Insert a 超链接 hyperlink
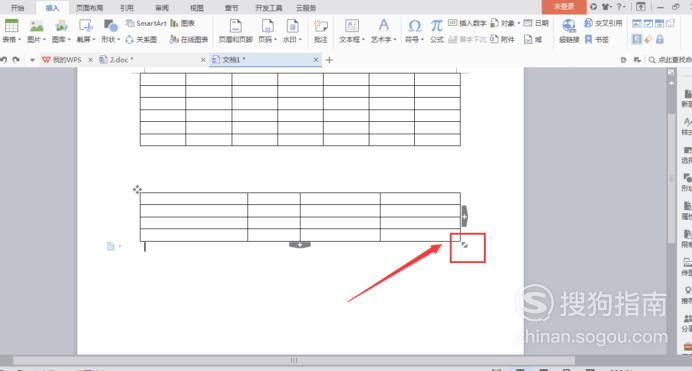 click(569, 31)
